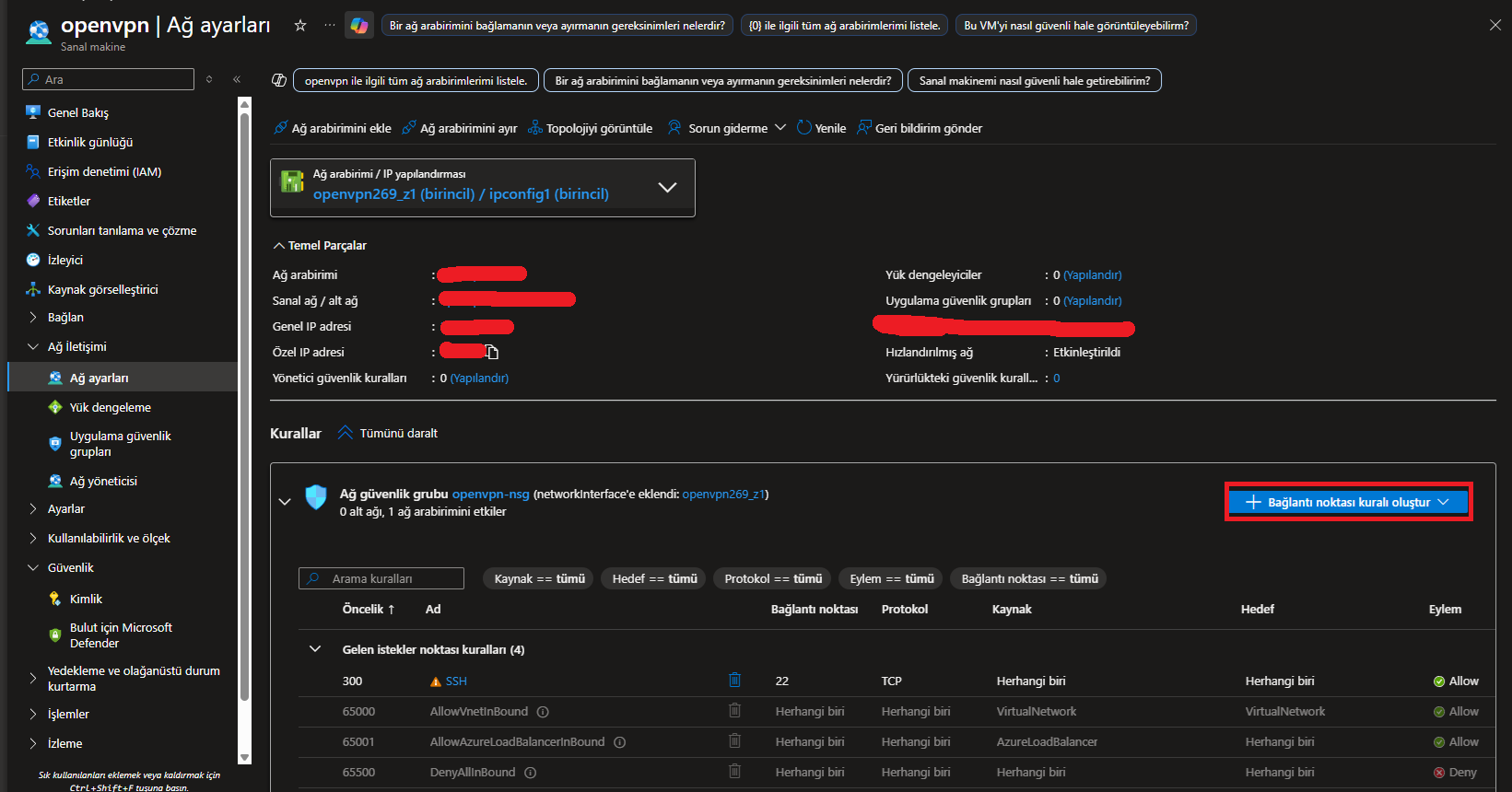
Task: Open Sorunları tanılama ve çözme
Action: [x=122, y=230]
